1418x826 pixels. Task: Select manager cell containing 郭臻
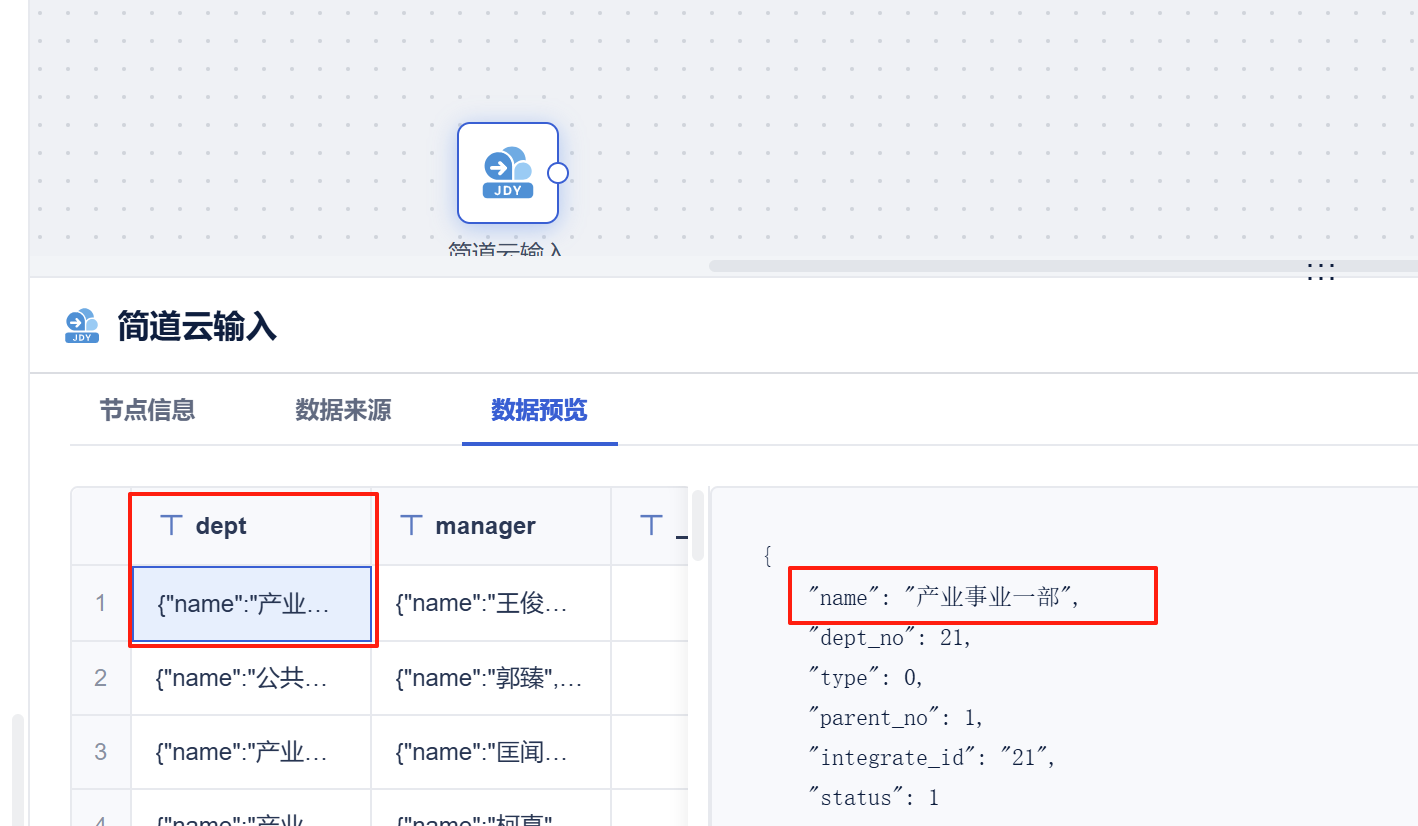click(491, 679)
